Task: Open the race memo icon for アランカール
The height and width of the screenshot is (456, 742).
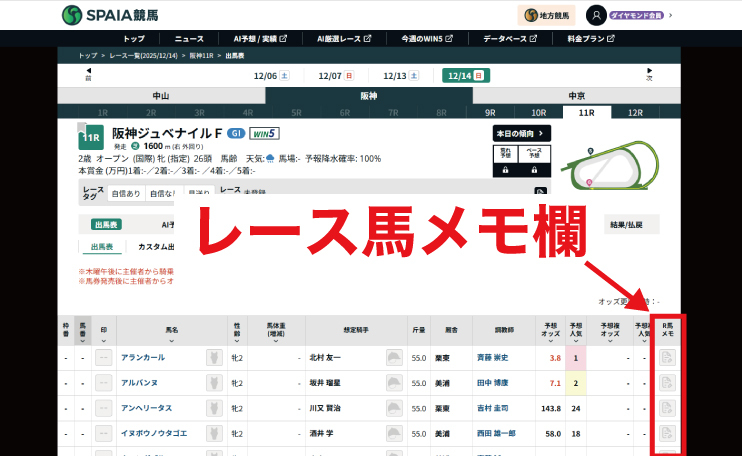Action: pos(668,358)
